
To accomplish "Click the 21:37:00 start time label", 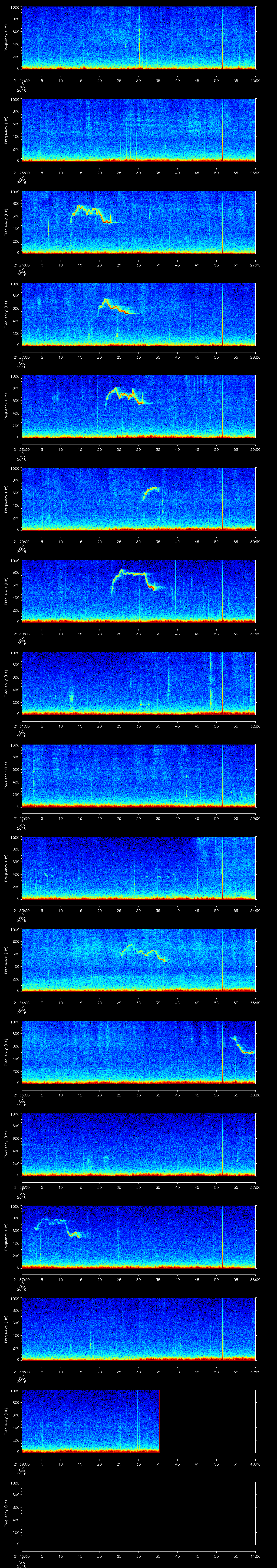I will [21, 1279].
